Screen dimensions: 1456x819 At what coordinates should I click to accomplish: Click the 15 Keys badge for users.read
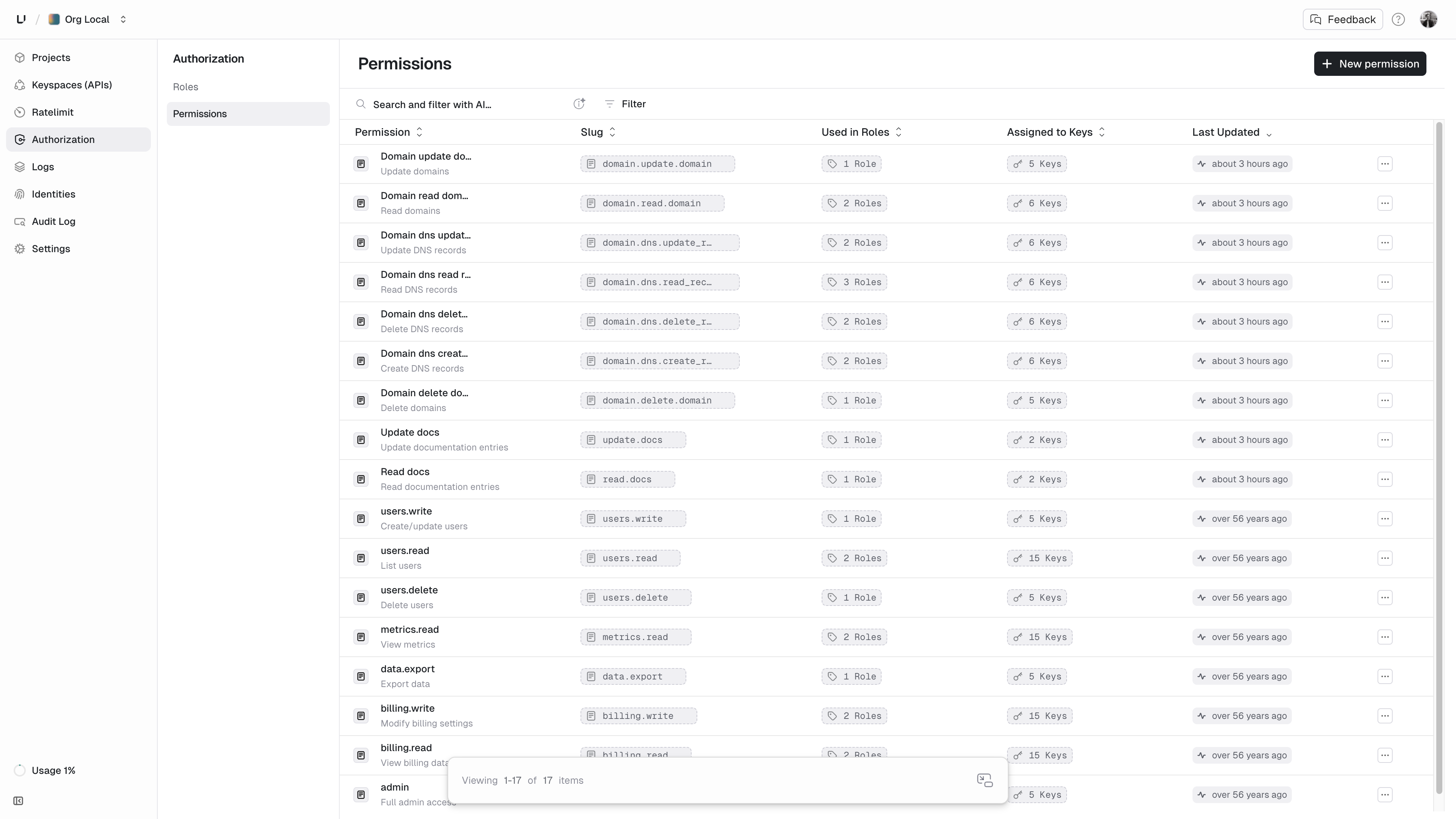click(x=1039, y=558)
